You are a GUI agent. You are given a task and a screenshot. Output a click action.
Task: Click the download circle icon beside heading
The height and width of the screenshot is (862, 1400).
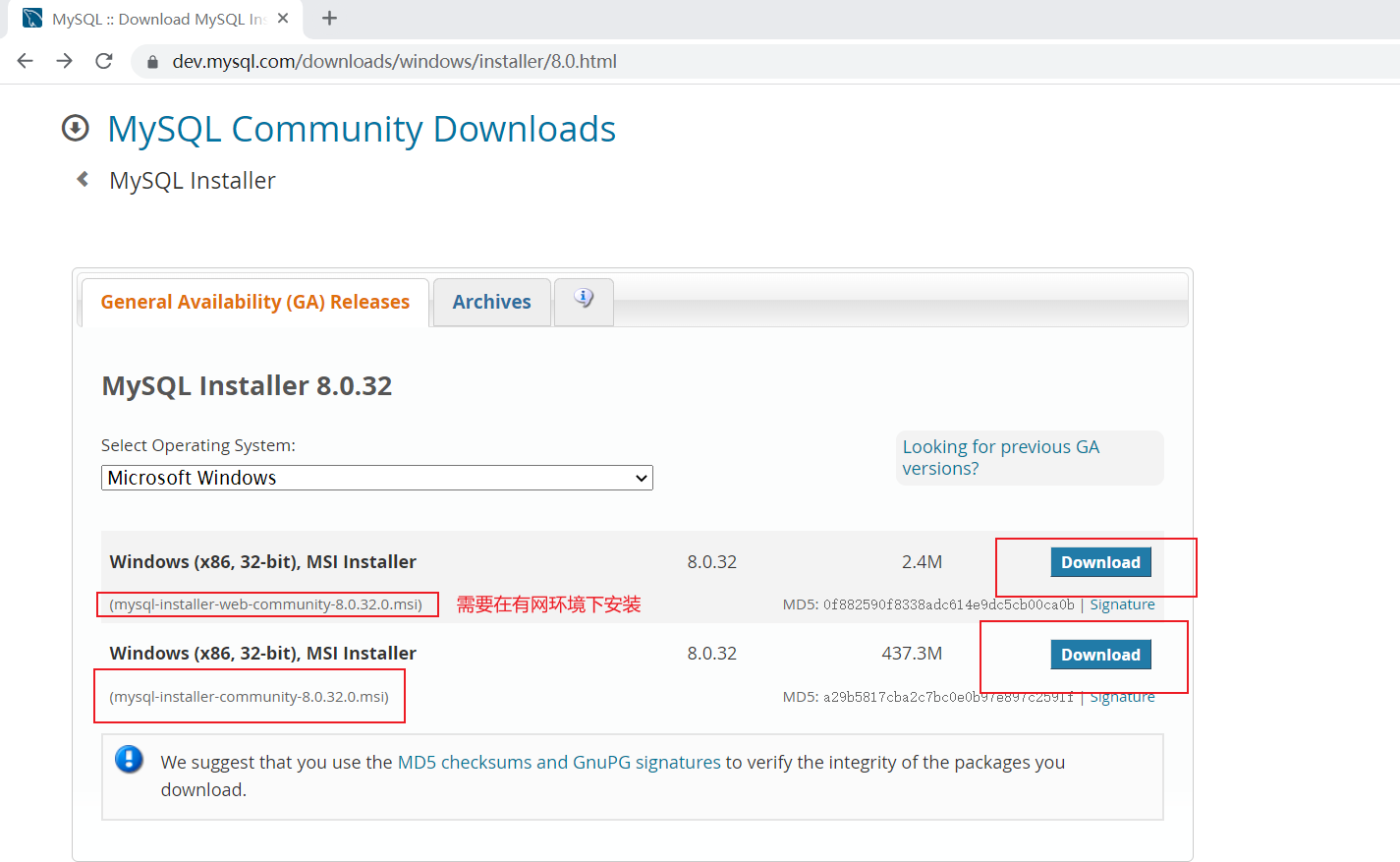pyautogui.click(x=76, y=128)
